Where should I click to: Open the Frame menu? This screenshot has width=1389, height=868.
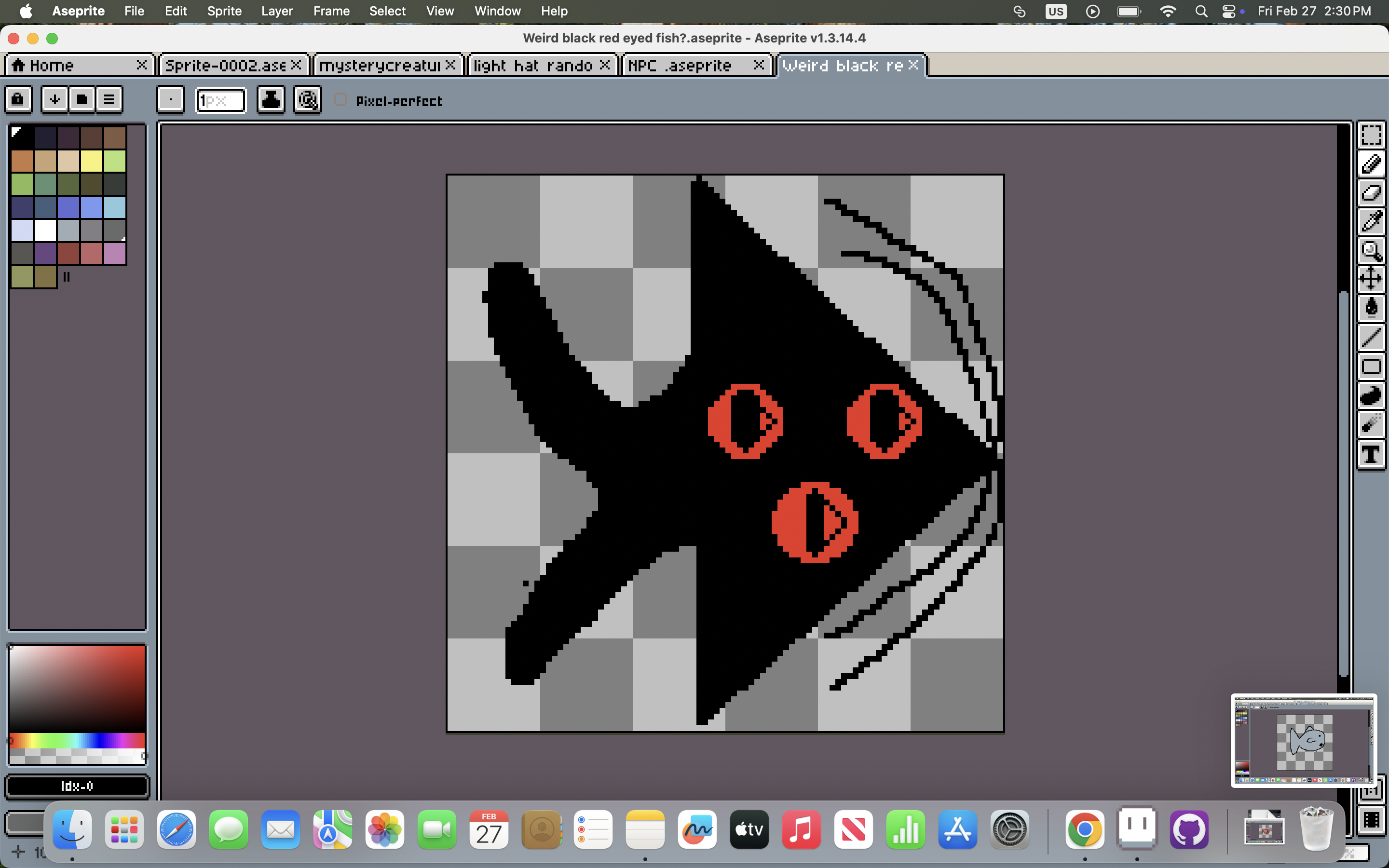coord(331,11)
